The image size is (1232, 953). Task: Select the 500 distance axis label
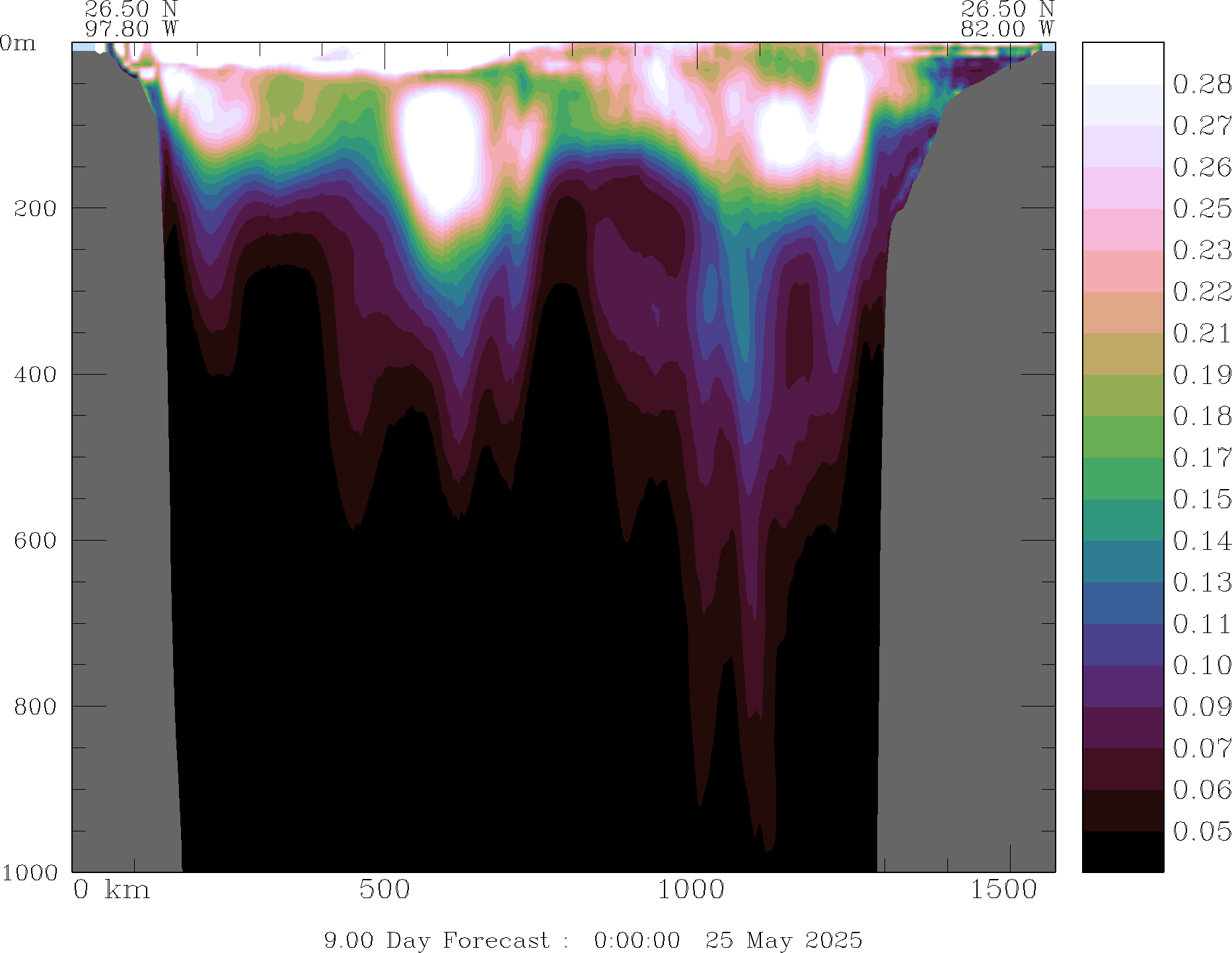pyautogui.click(x=384, y=890)
